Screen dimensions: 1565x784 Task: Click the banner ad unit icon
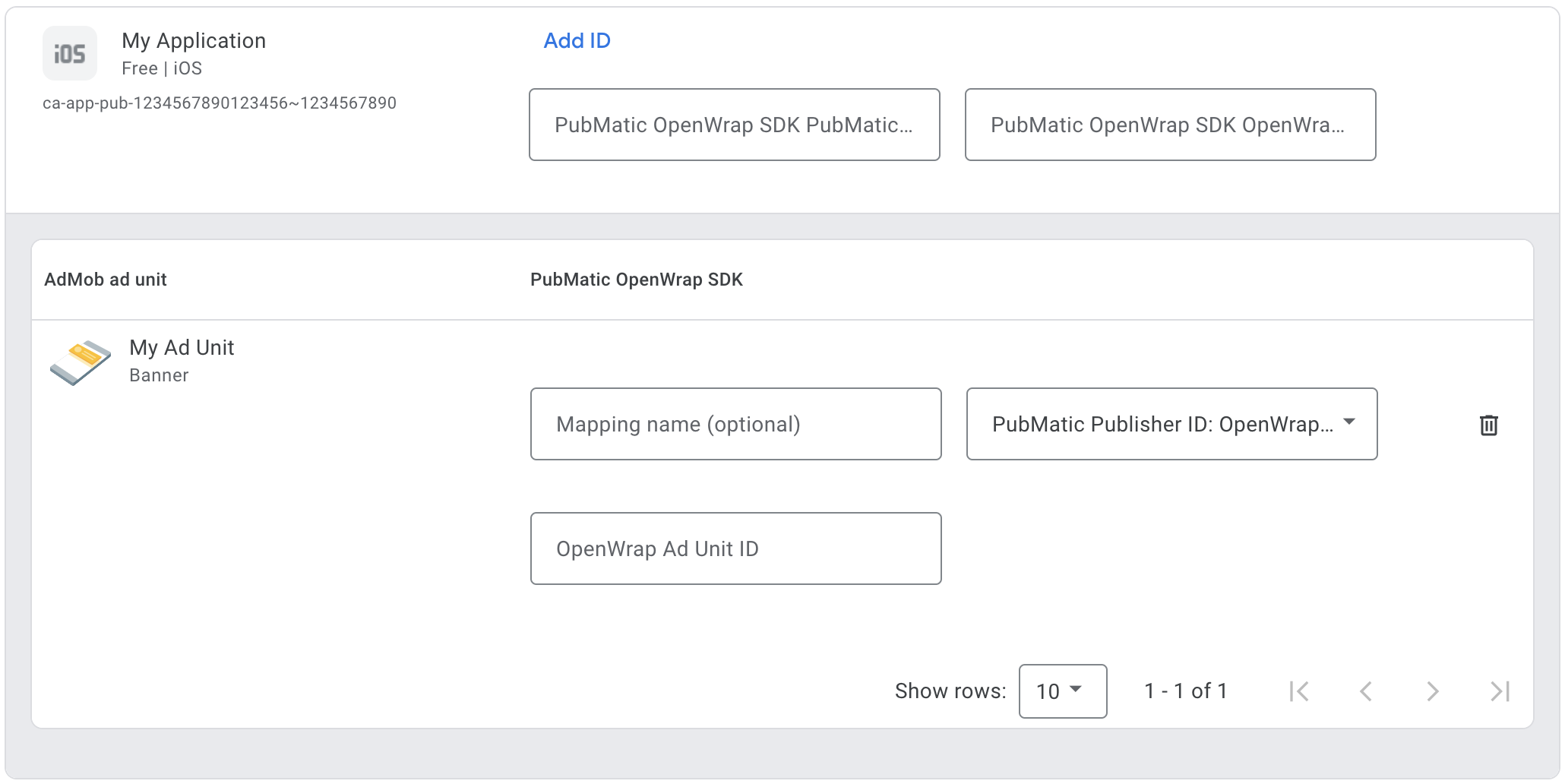click(81, 362)
